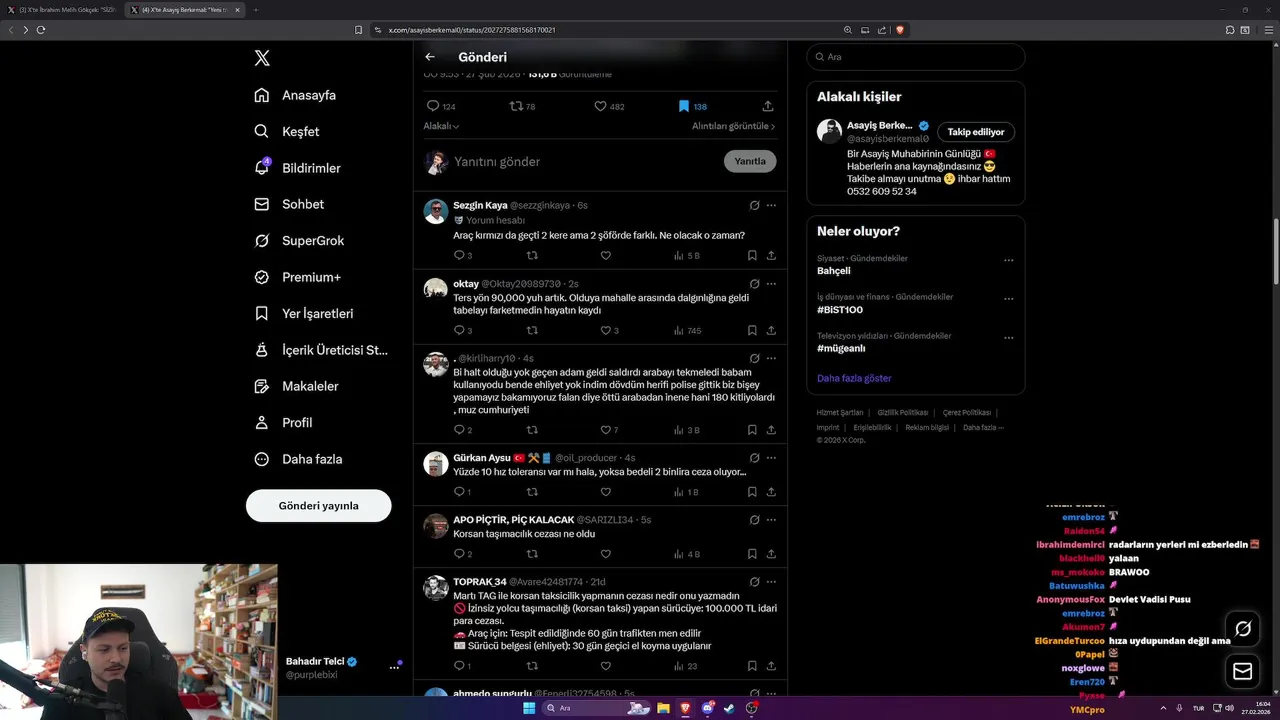Viewport: 1280px width, 720px height.
Task: Switch to İbrahim Melih Gökçek browser tab
Action: [x=64, y=10]
